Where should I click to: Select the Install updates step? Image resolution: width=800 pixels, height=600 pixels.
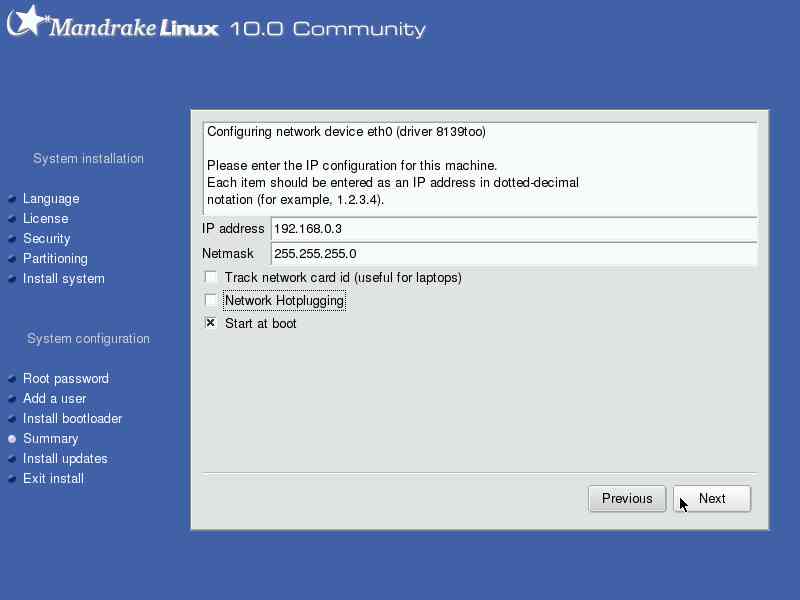tap(65, 459)
